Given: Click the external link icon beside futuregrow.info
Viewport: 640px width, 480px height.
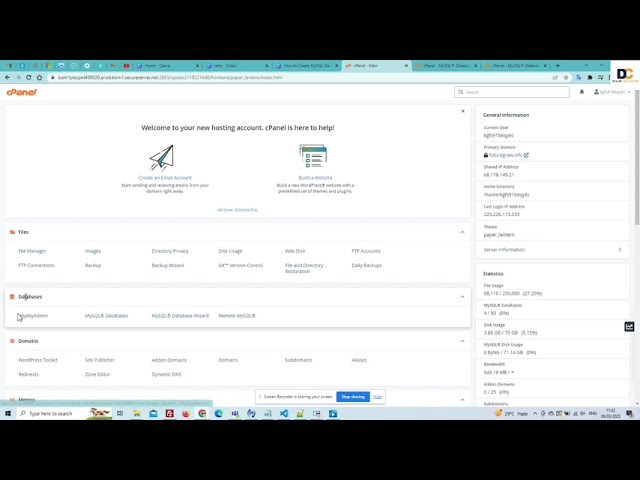Looking at the screenshot, I should 526,155.
